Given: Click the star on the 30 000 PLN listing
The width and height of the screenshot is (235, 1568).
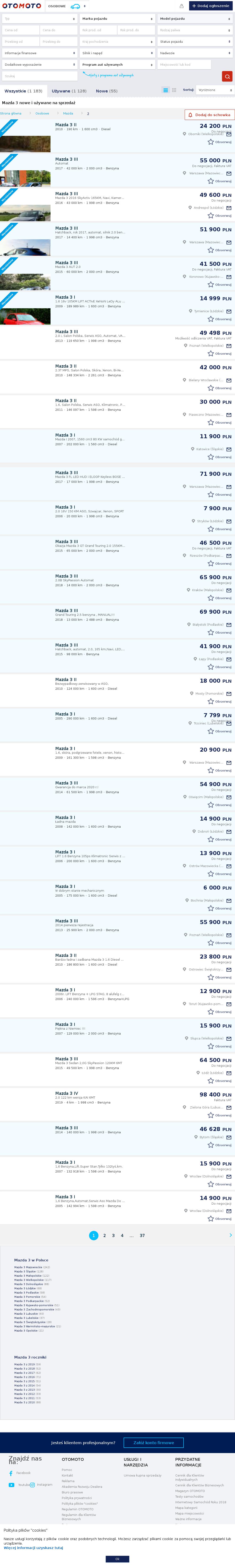Looking at the screenshot, I should coord(211,422).
